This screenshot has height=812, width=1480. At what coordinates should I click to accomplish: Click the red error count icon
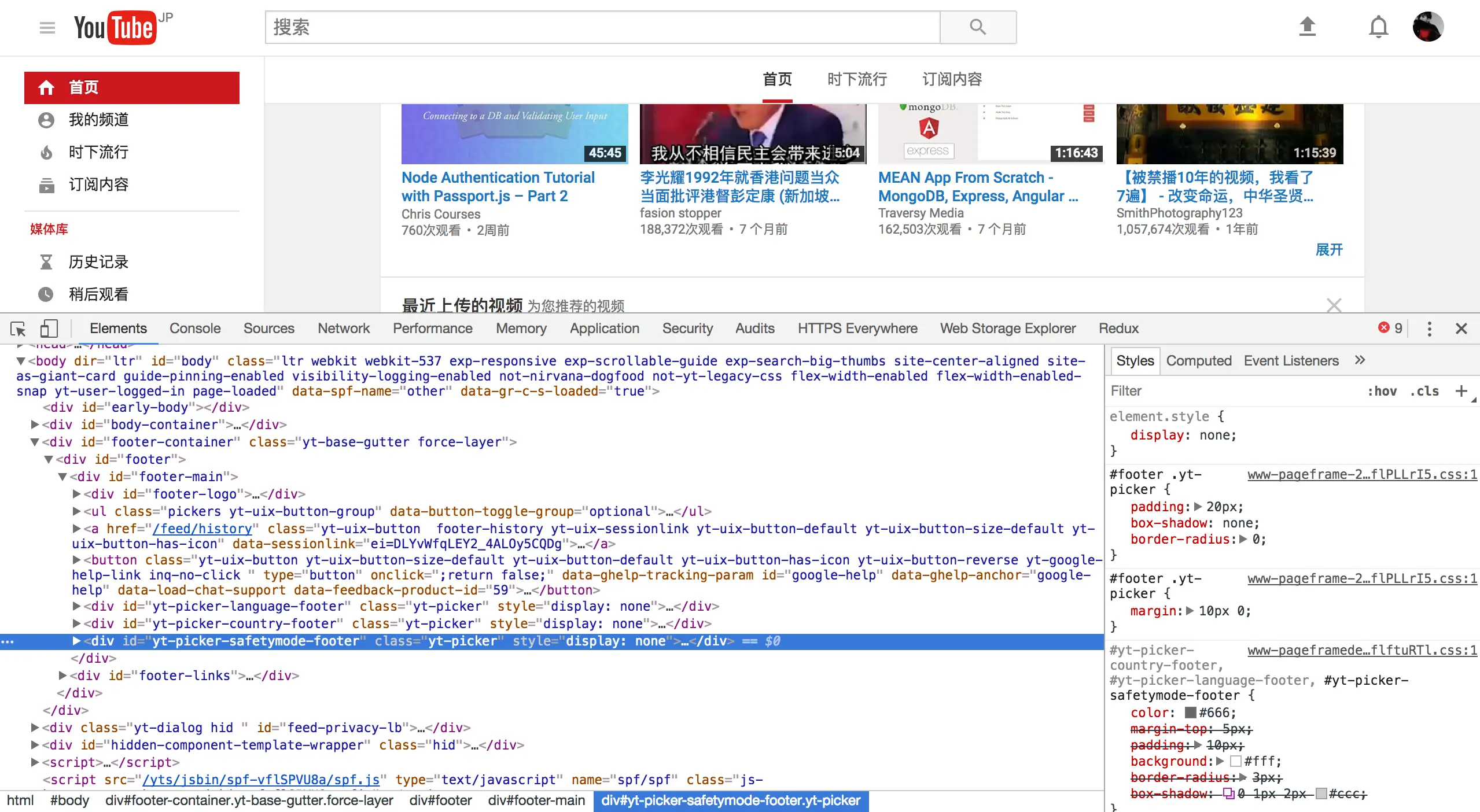[x=1383, y=328]
